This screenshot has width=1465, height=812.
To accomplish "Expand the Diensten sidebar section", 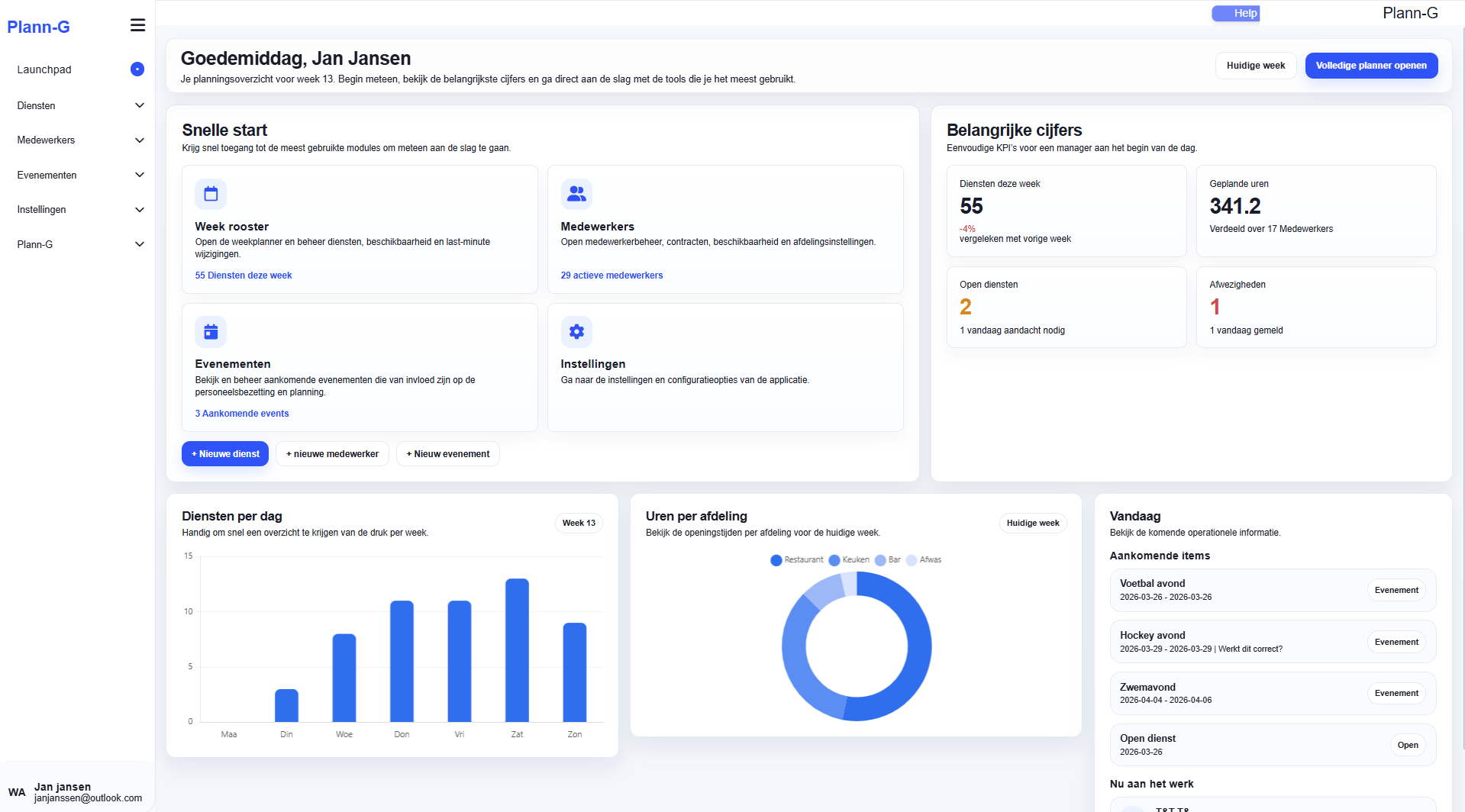I will (x=79, y=105).
